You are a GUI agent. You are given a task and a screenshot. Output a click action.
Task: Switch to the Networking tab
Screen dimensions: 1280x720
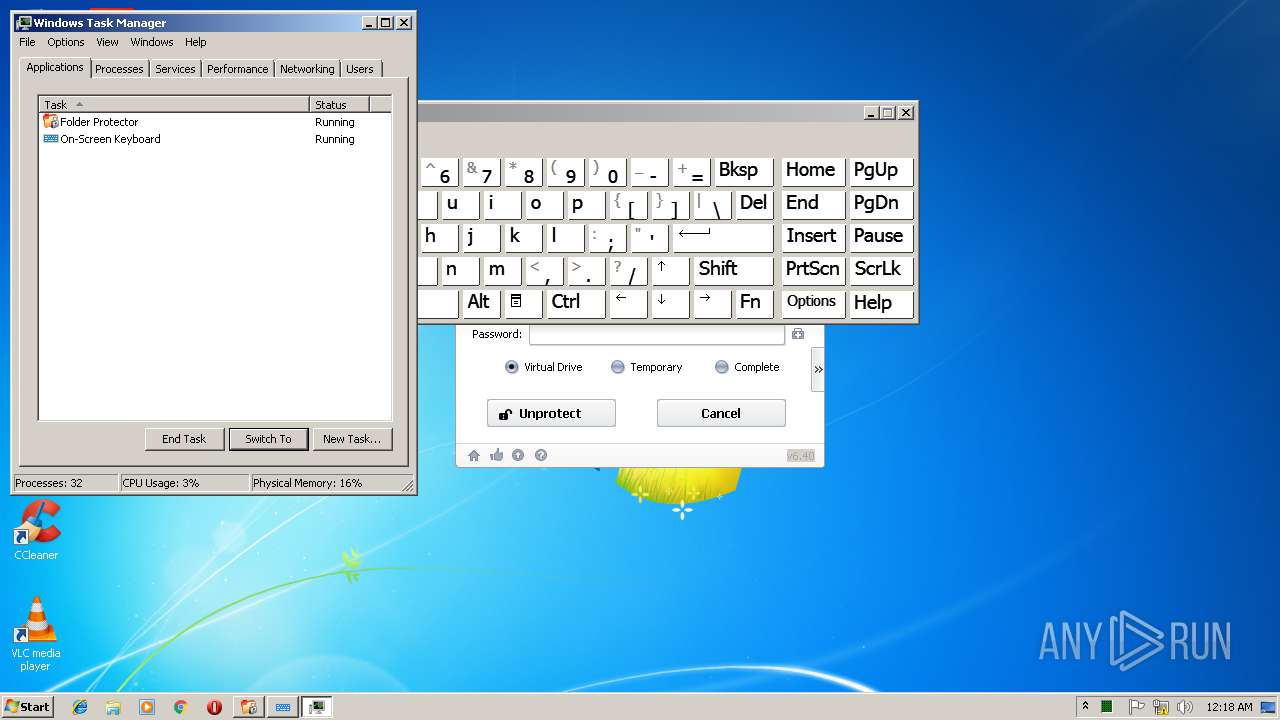point(307,69)
